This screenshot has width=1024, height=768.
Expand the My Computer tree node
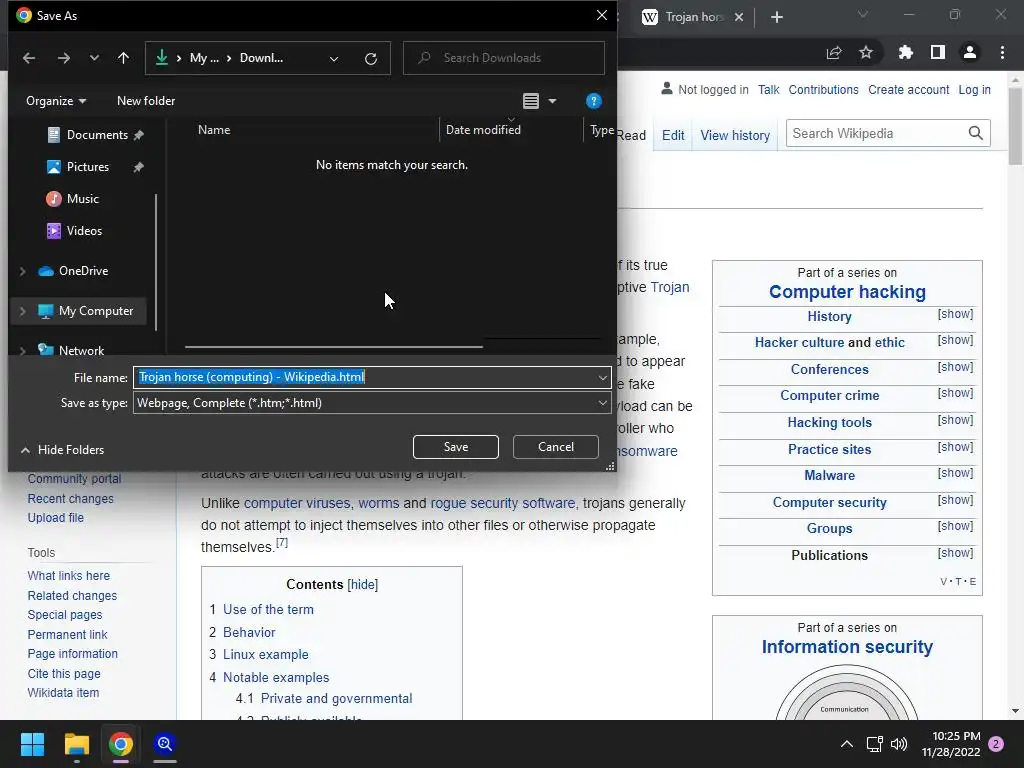point(23,312)
